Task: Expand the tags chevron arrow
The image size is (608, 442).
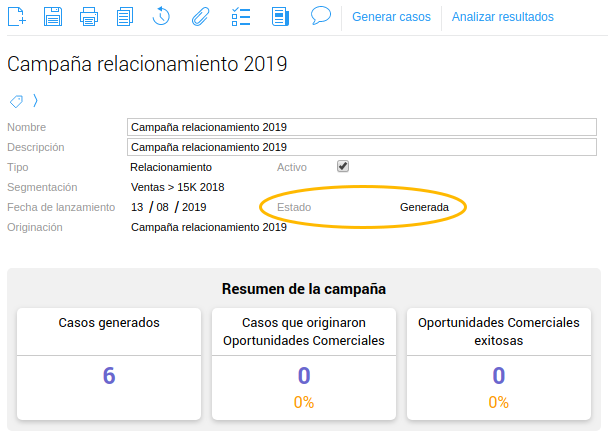Action: [x=35, y=100]
